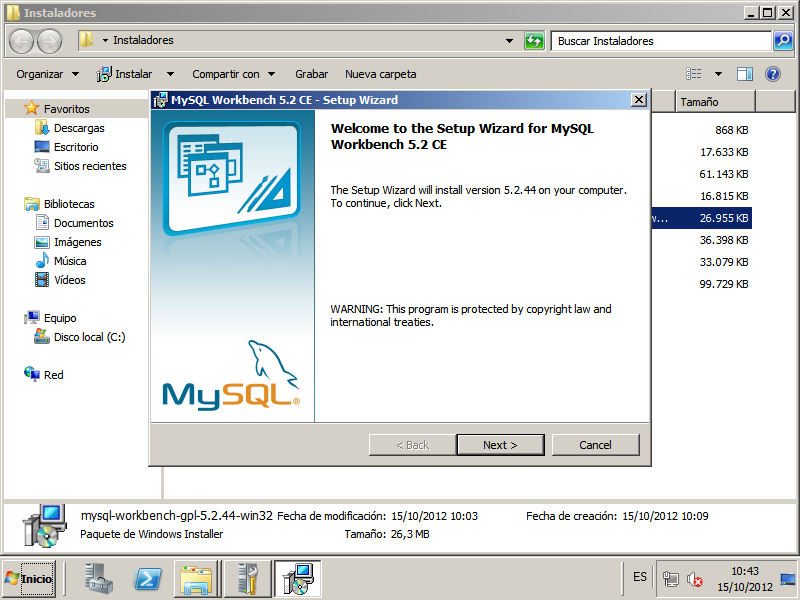Open the Compartir con menu

point(233,74)
